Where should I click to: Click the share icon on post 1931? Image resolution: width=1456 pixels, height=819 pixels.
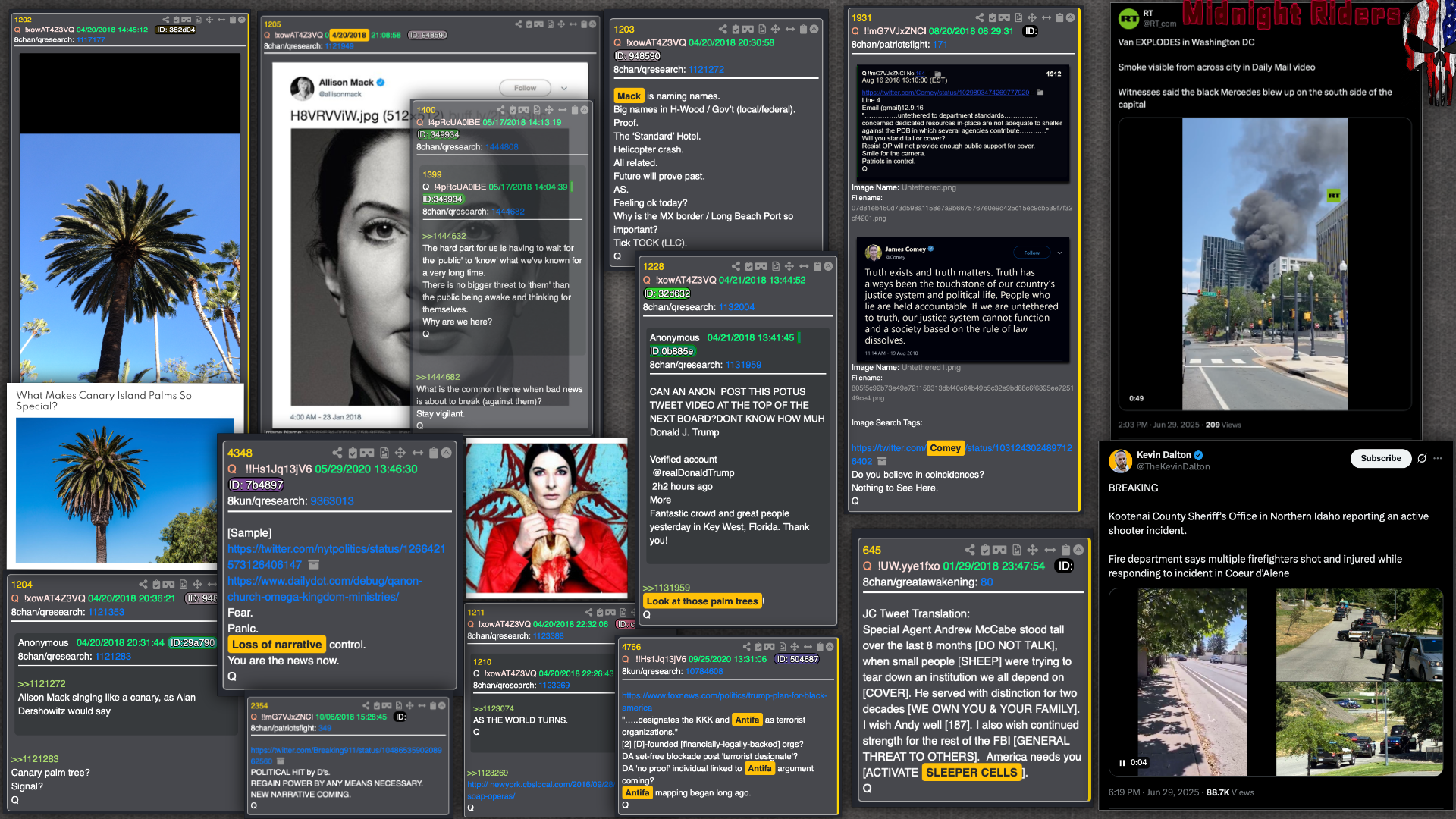click(979, 17)
